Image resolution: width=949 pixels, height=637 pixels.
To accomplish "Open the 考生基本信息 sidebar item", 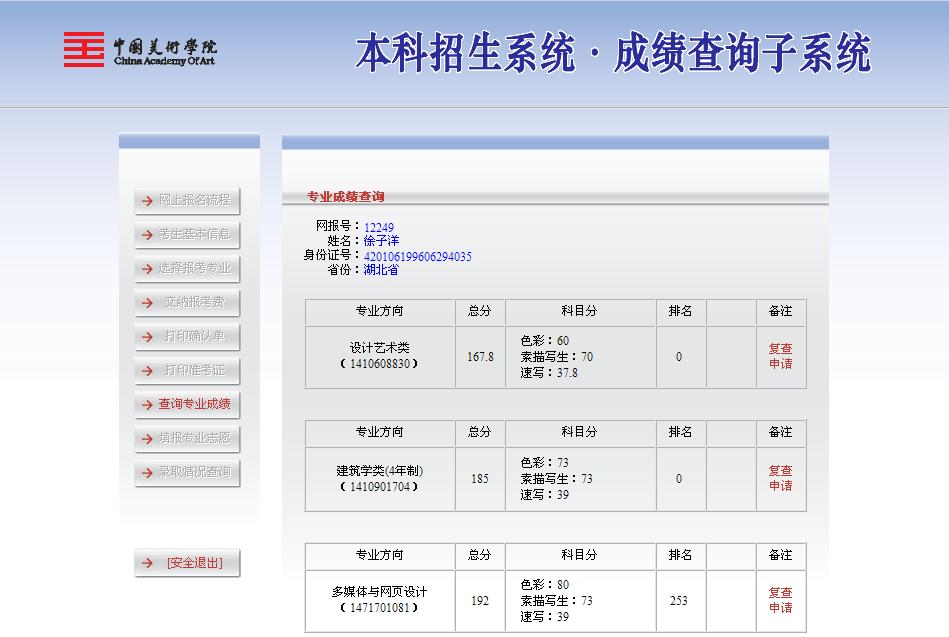I will 187,234.
